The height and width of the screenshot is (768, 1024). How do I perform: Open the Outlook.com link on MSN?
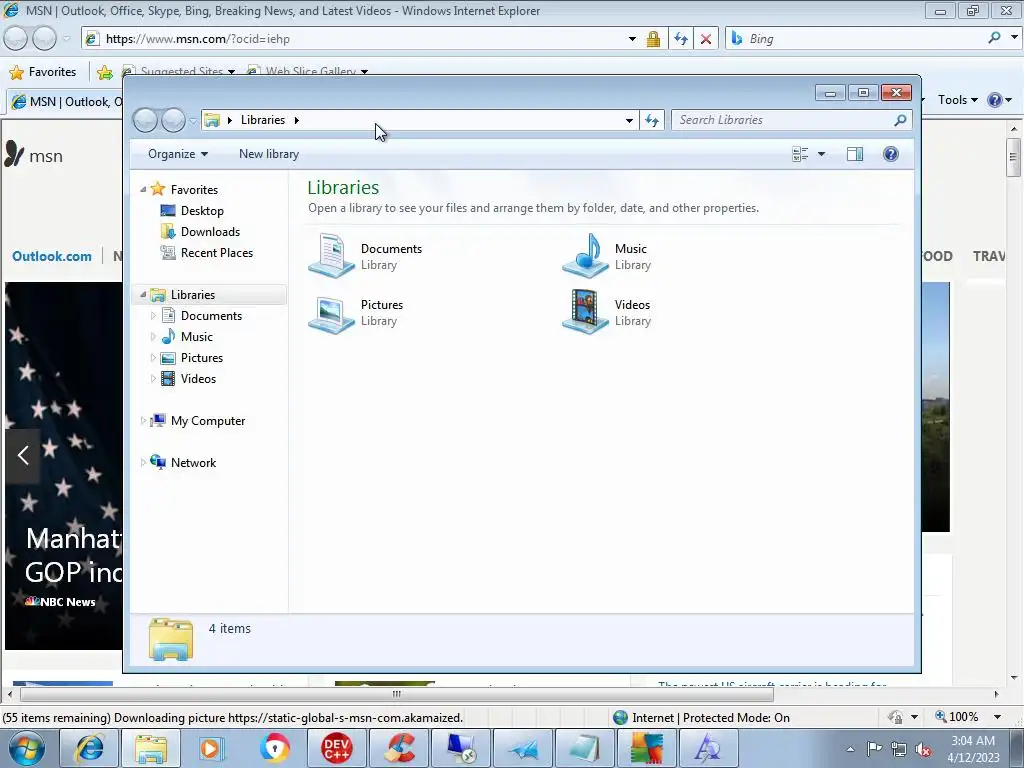click(52, 256)
